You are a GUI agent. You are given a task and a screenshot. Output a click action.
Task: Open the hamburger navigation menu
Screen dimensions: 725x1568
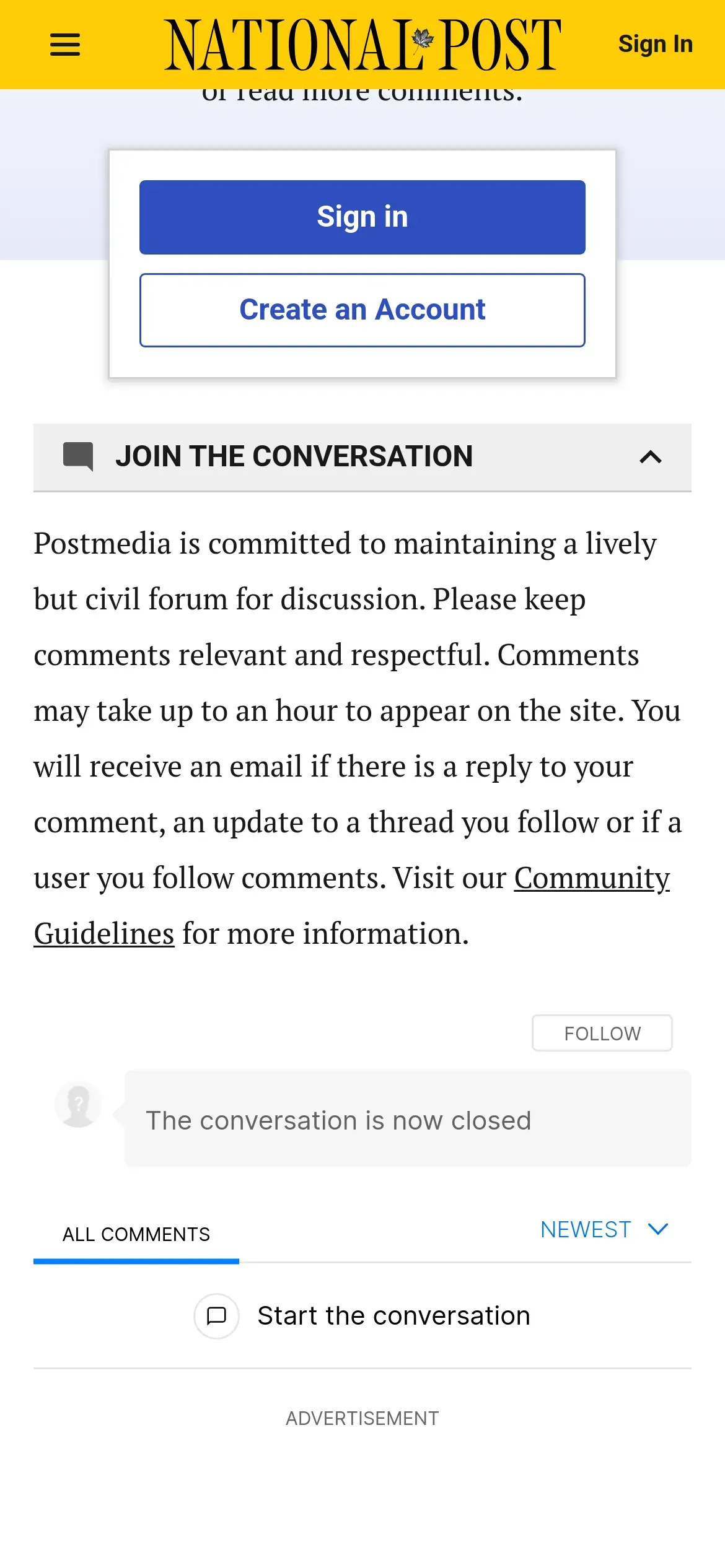[65, 45]
